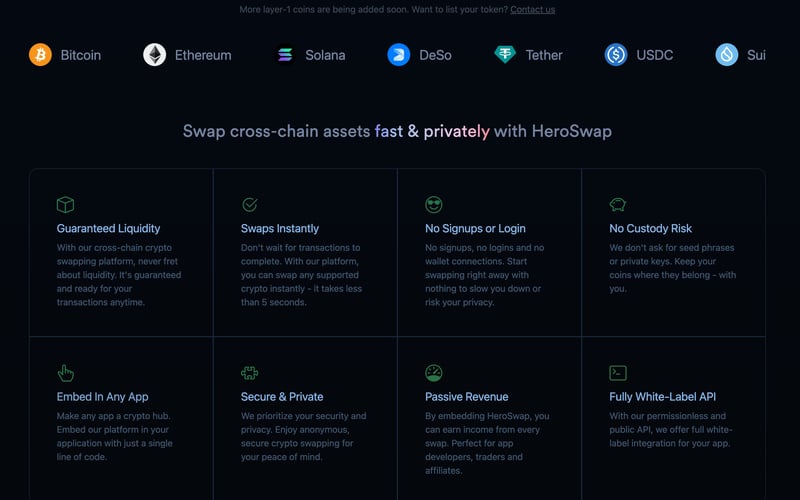The image size is (800, 500).
Task: Click the Secure & Private heading
Action: click(x=282, y=397)
